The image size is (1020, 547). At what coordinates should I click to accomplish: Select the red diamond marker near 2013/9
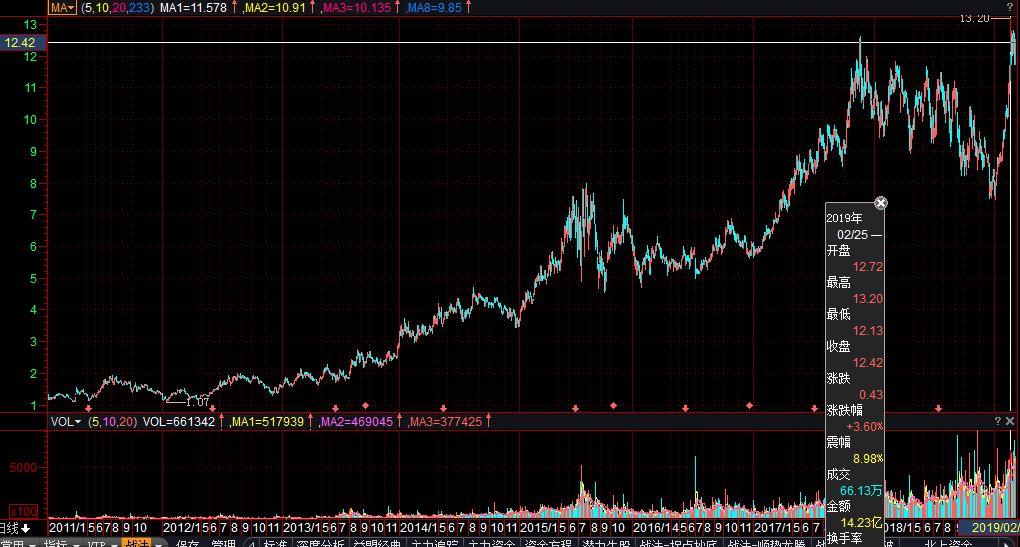[365, 405]
